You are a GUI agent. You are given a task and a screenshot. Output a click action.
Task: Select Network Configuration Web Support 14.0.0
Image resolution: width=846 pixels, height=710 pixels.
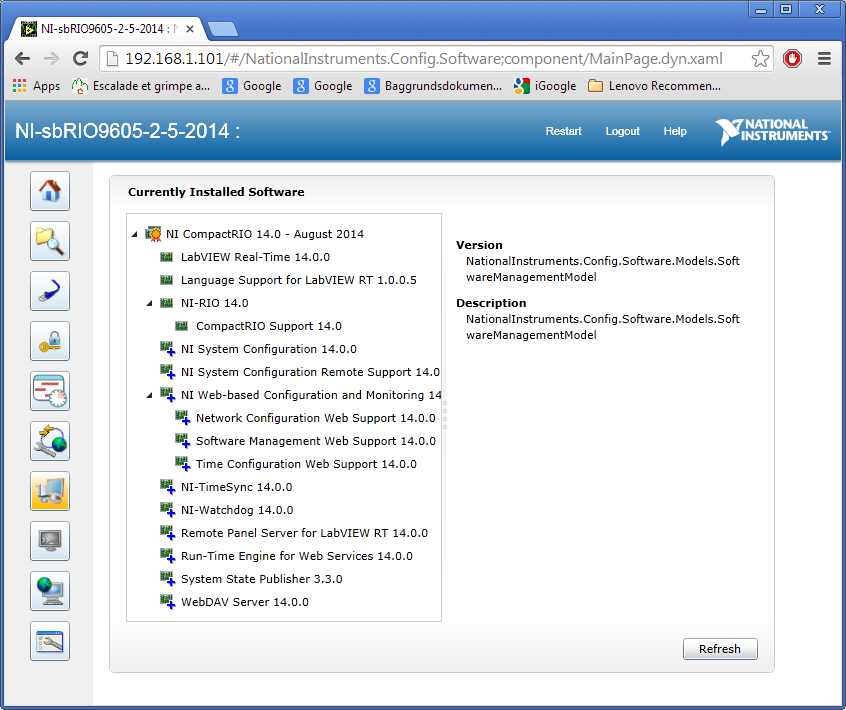click(x=316, y=418)
